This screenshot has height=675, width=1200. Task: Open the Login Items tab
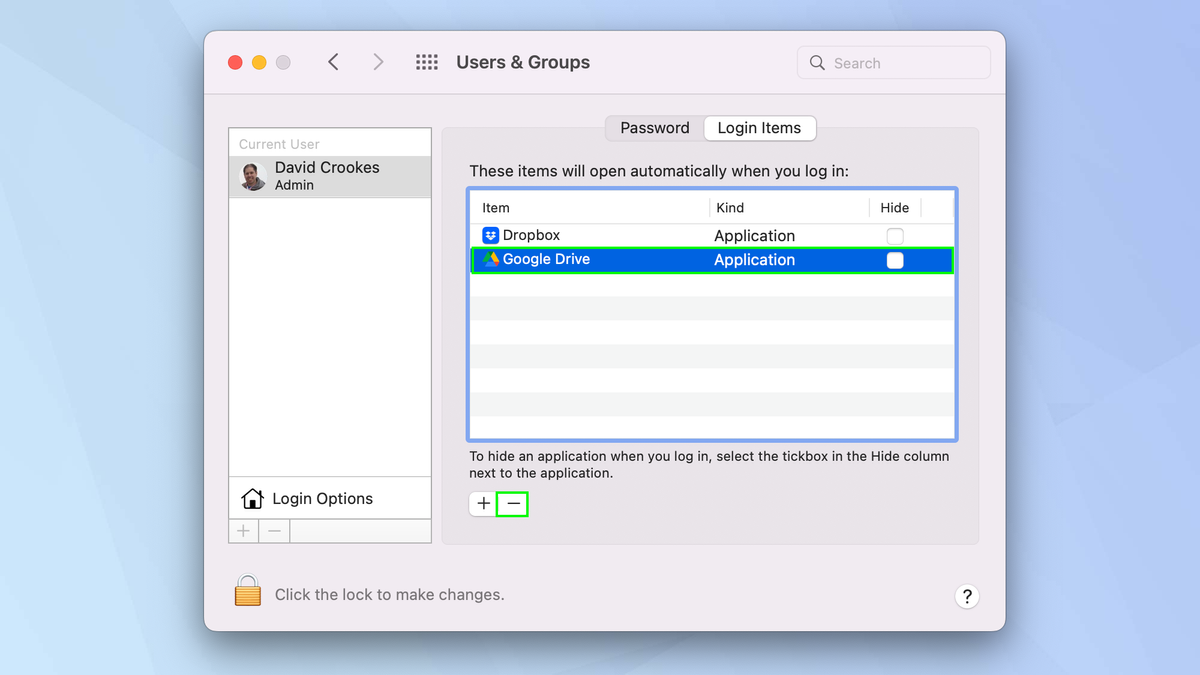tap(759, 128)
